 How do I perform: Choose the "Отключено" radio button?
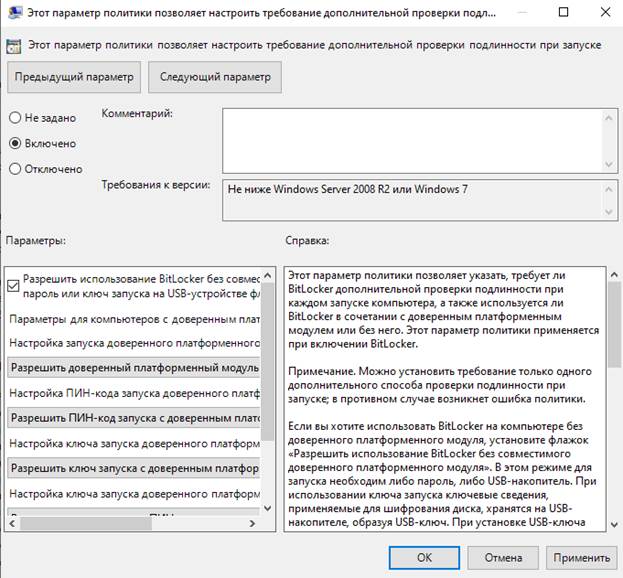(15, 169)
